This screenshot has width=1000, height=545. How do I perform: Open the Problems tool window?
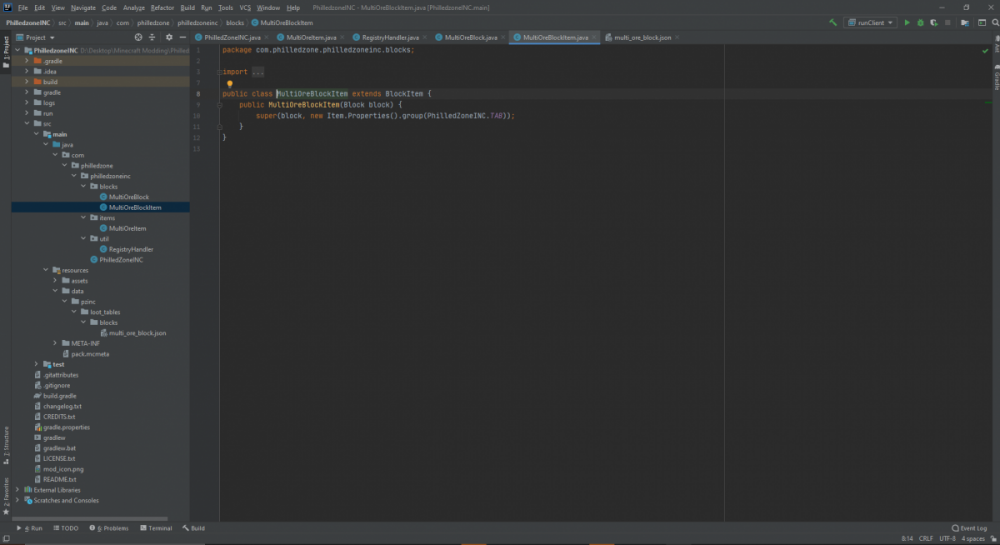pos(109,528)
